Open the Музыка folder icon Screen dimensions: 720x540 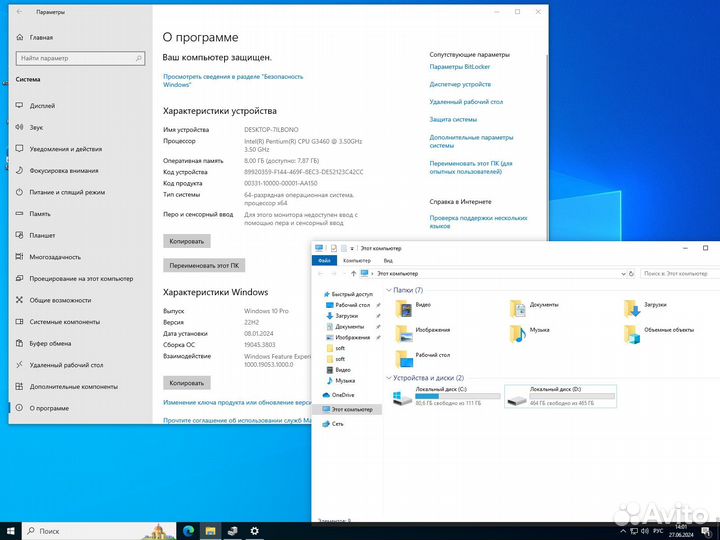tap(518, 334)
